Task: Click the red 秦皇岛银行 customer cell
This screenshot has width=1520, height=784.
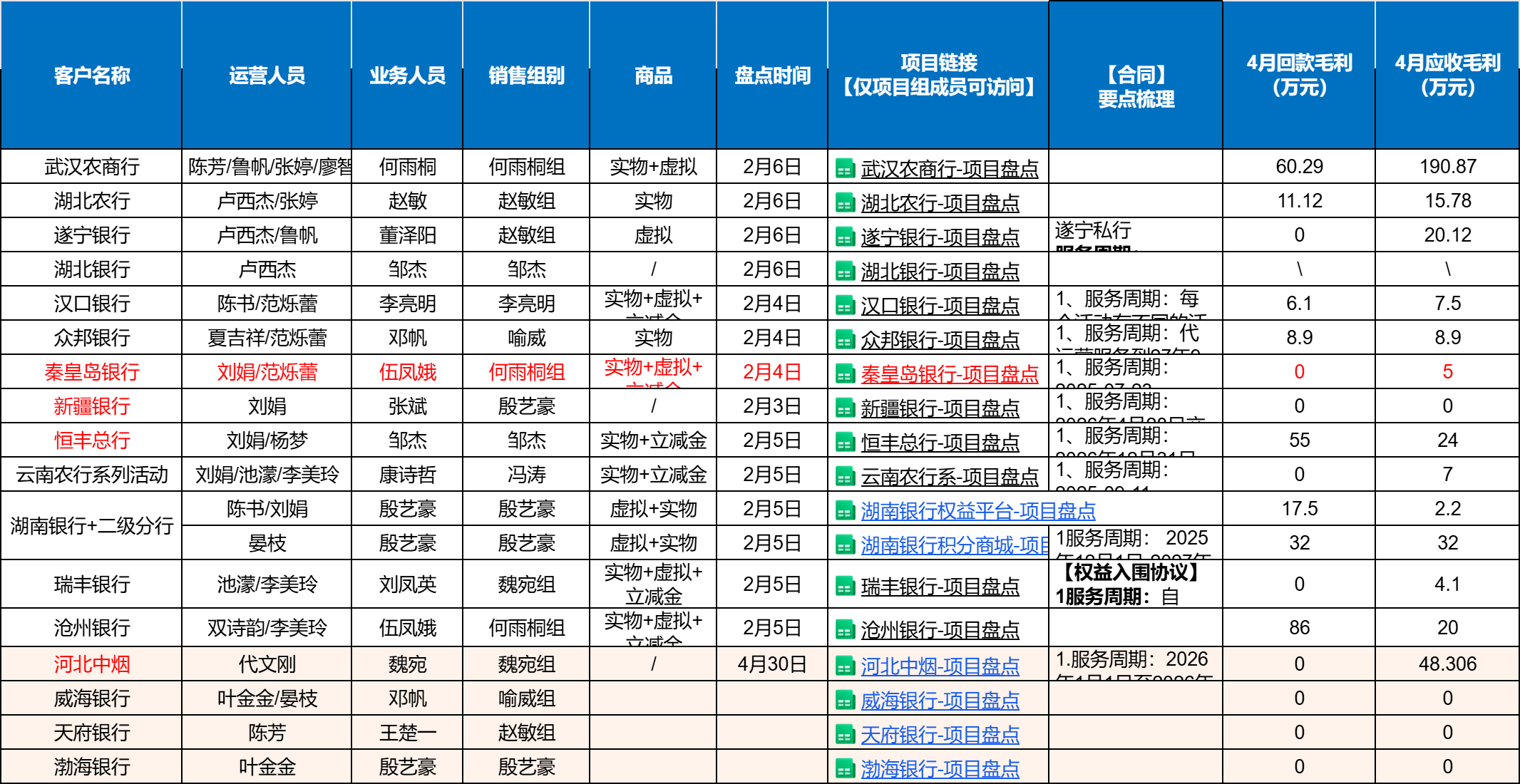Action: pos(91,372)
